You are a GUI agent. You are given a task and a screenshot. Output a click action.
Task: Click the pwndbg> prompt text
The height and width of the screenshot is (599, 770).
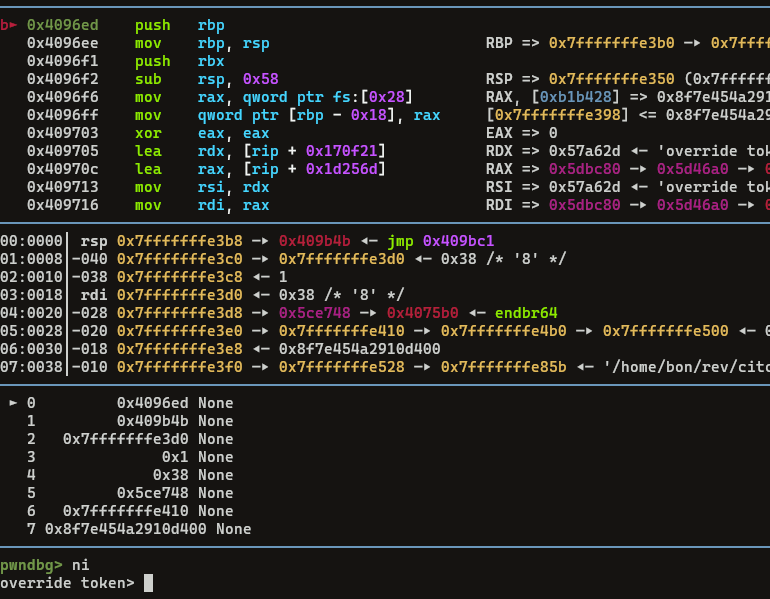31,565
